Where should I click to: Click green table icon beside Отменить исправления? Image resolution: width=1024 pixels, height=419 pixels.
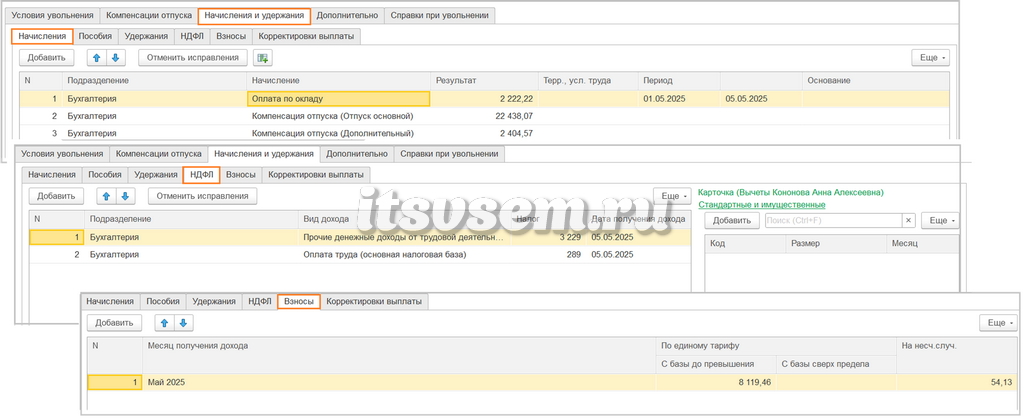click(263, 57)
